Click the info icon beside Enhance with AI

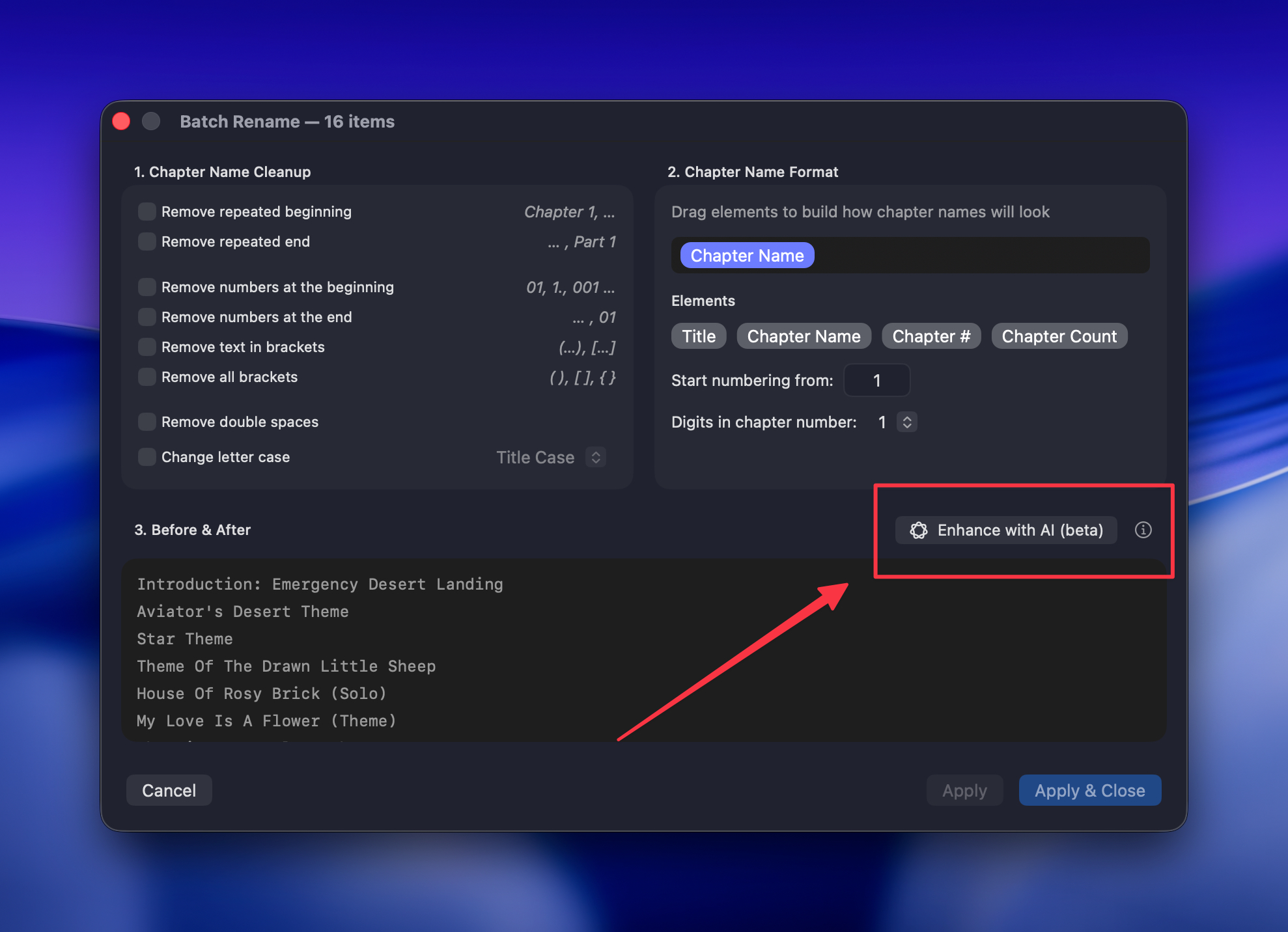pyautogui.click(x=1143, y=530)
